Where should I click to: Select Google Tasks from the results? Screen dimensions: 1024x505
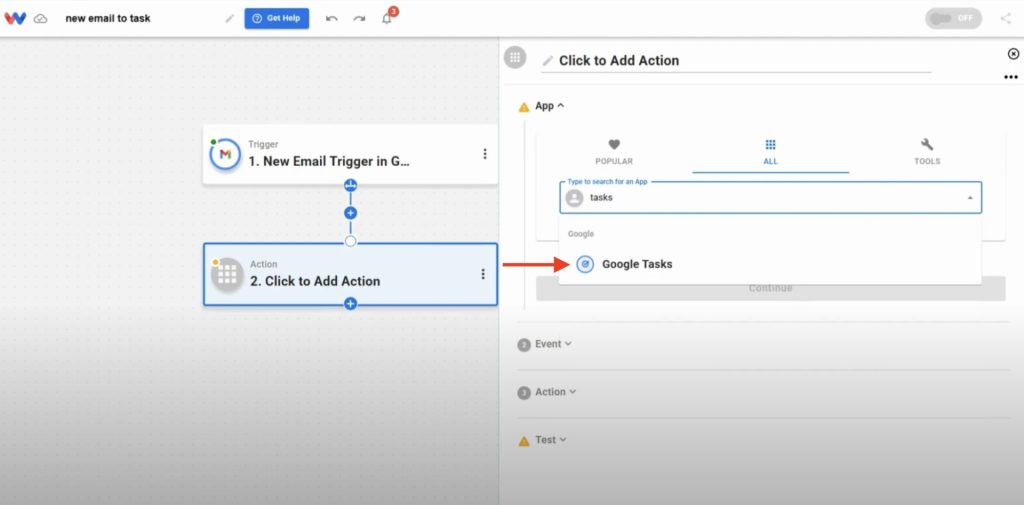[x=770, y=264]
